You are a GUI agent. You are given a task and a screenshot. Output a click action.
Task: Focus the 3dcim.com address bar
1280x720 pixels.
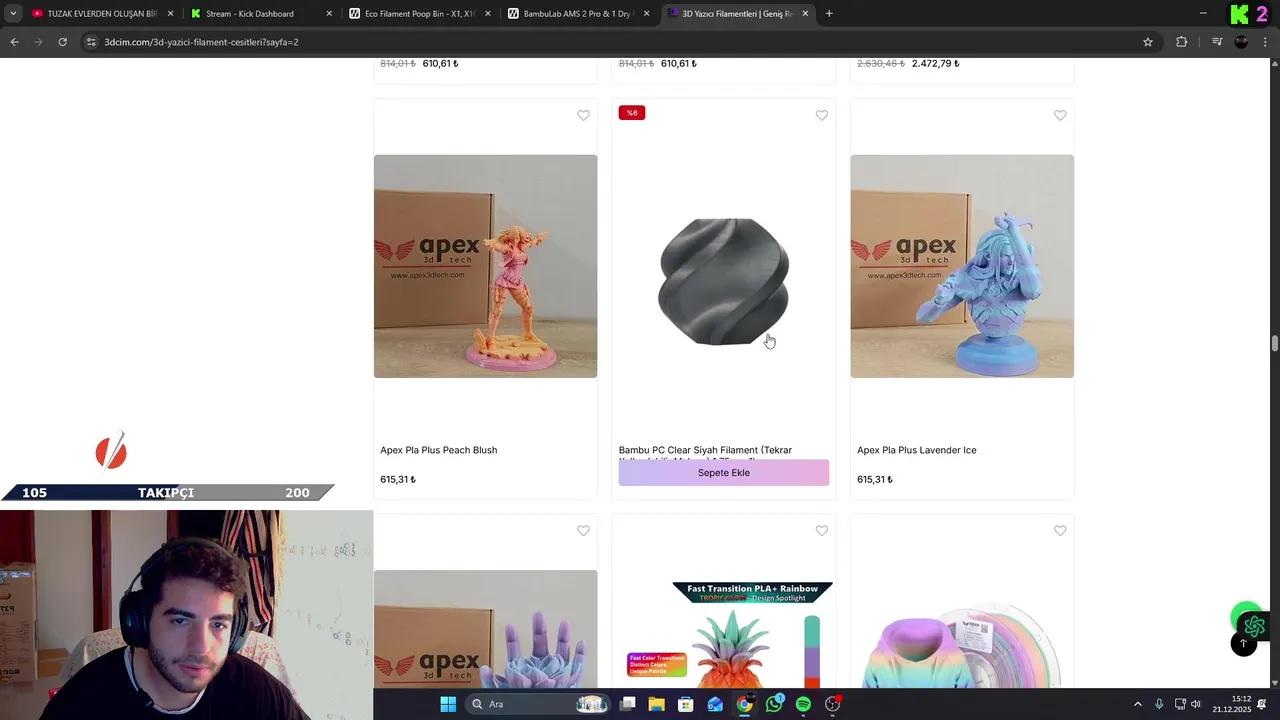tap(620, 42)
